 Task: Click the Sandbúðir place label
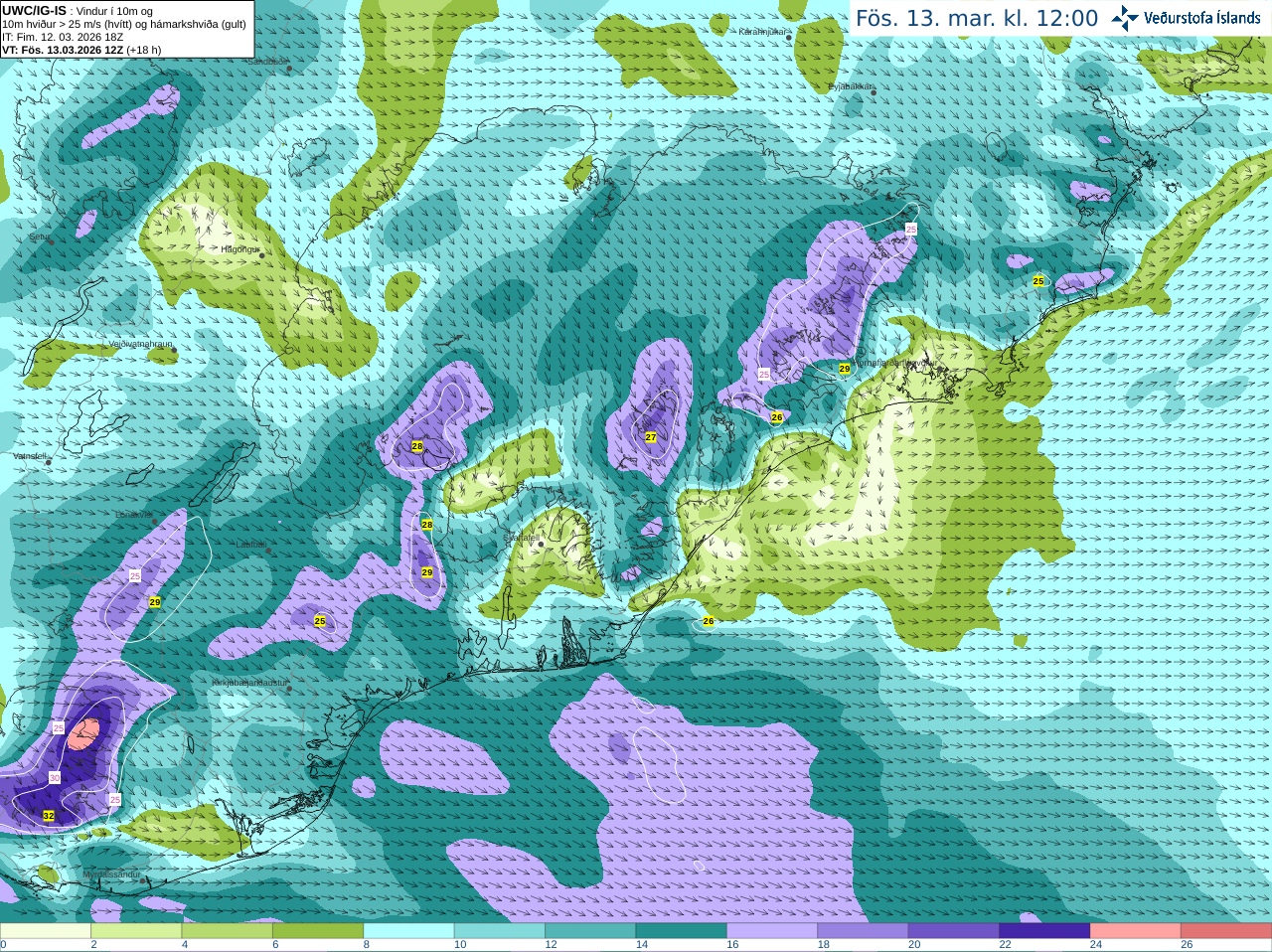[266, 62]
